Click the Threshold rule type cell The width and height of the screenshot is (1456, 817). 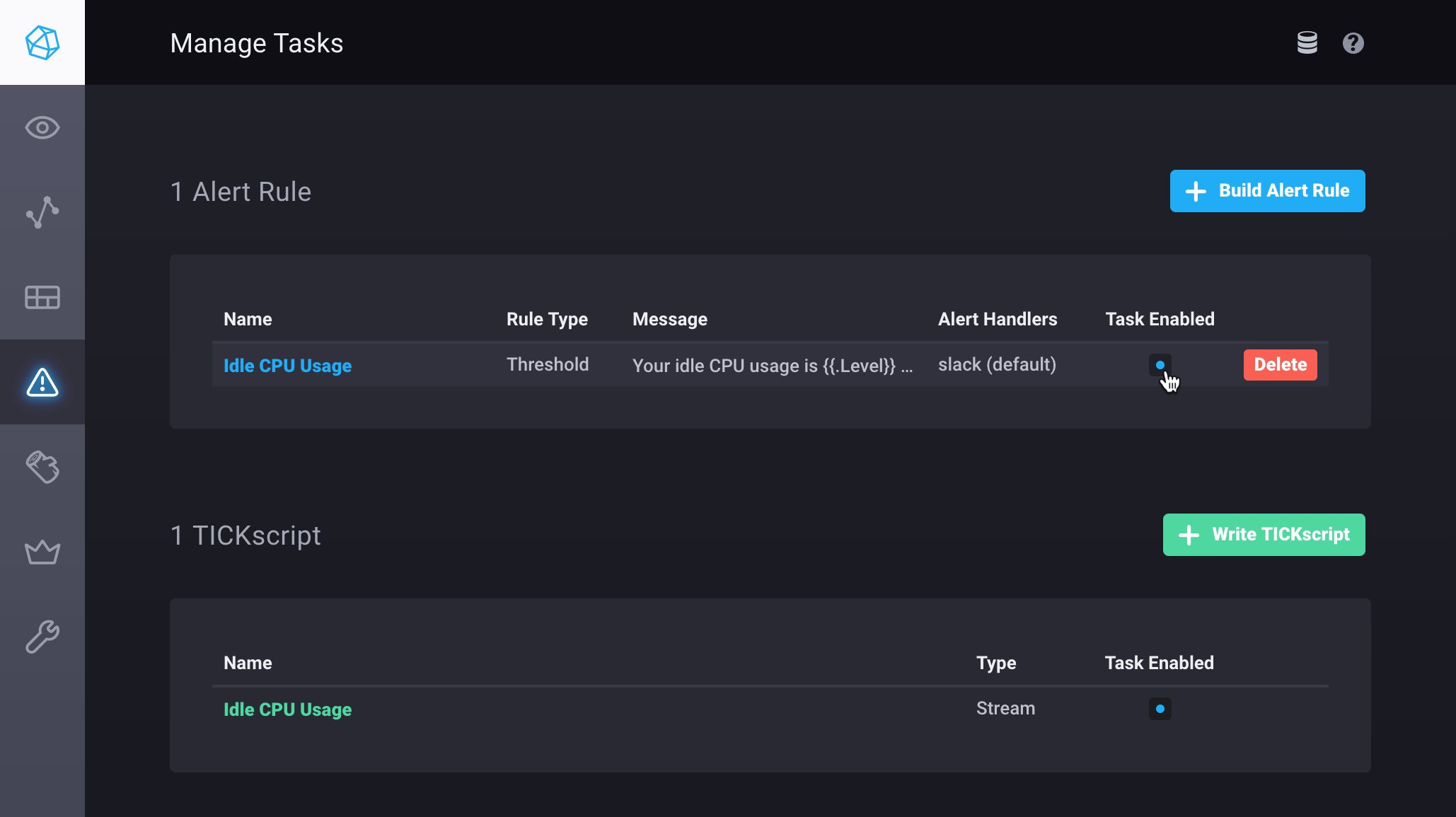click(x=547, y=365)
